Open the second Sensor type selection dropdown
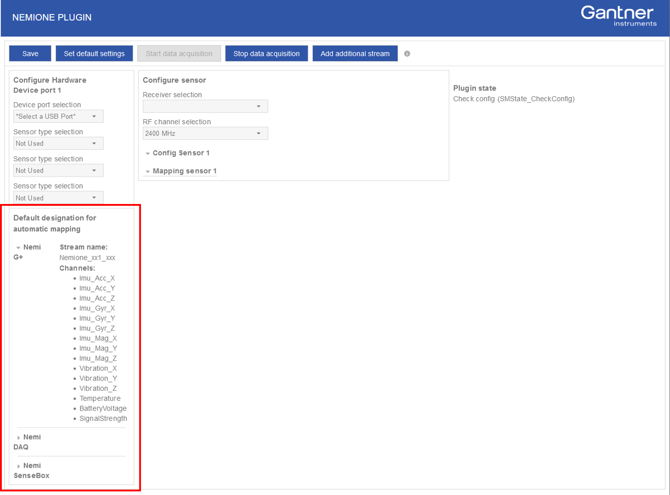 [x=58, y=170]
